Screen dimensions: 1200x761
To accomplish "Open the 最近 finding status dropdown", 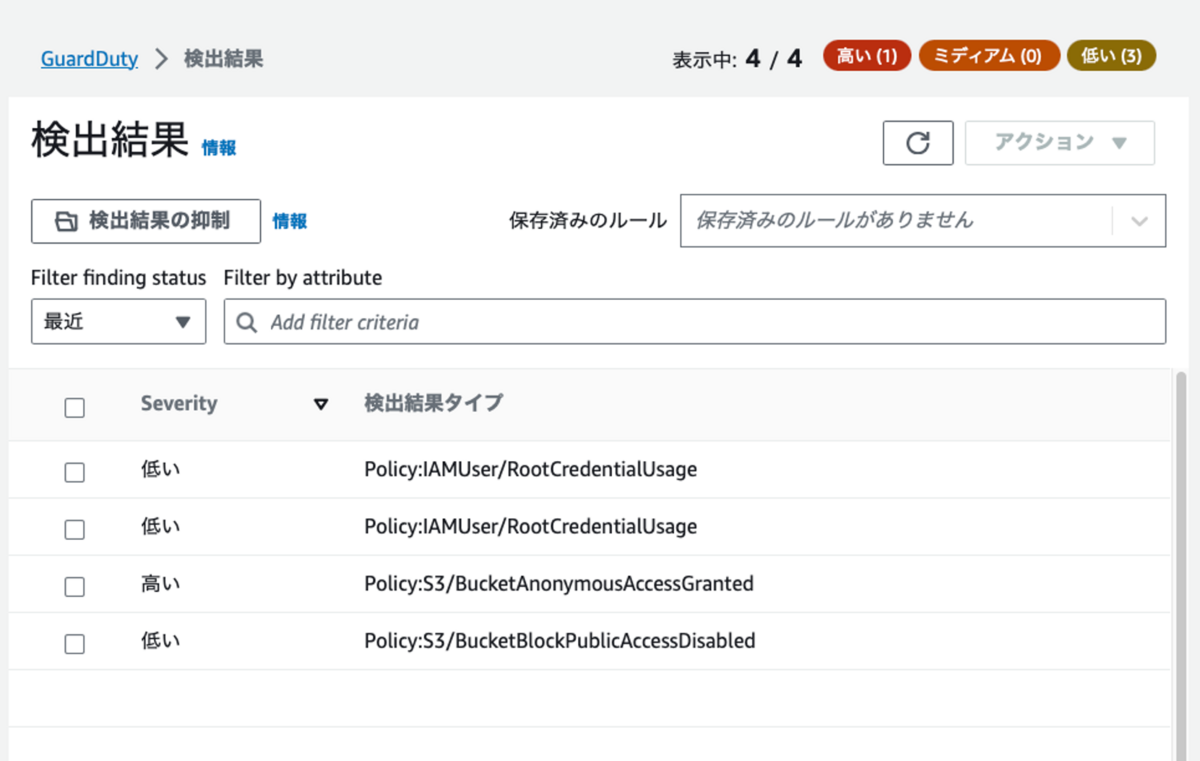I will [x=118, y=322].
